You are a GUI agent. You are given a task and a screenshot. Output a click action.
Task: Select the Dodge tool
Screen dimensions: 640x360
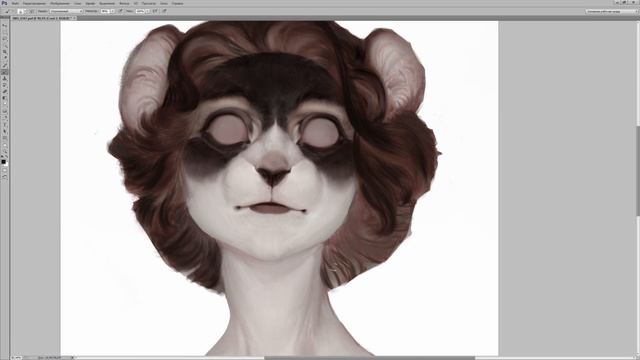[x=5, y=111]
